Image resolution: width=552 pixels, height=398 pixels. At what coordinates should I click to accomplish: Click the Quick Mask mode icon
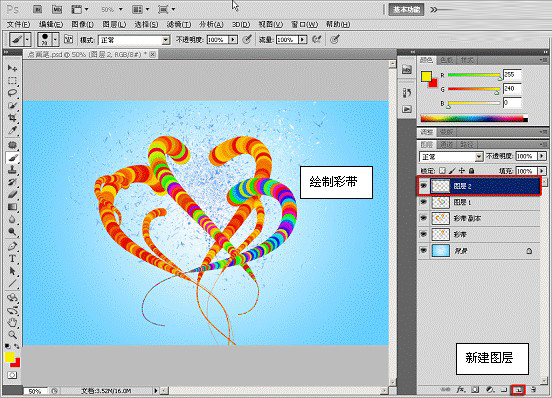coord(12,375)
